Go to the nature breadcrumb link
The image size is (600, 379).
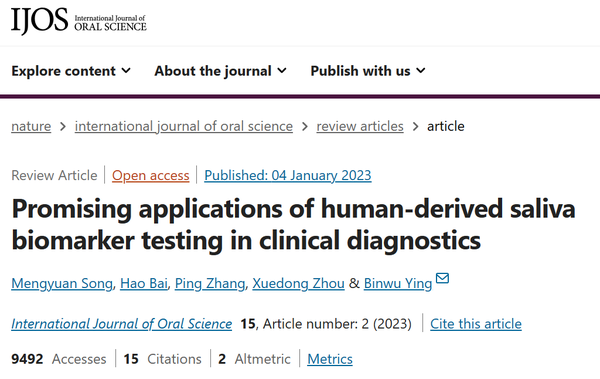(31, 126)
